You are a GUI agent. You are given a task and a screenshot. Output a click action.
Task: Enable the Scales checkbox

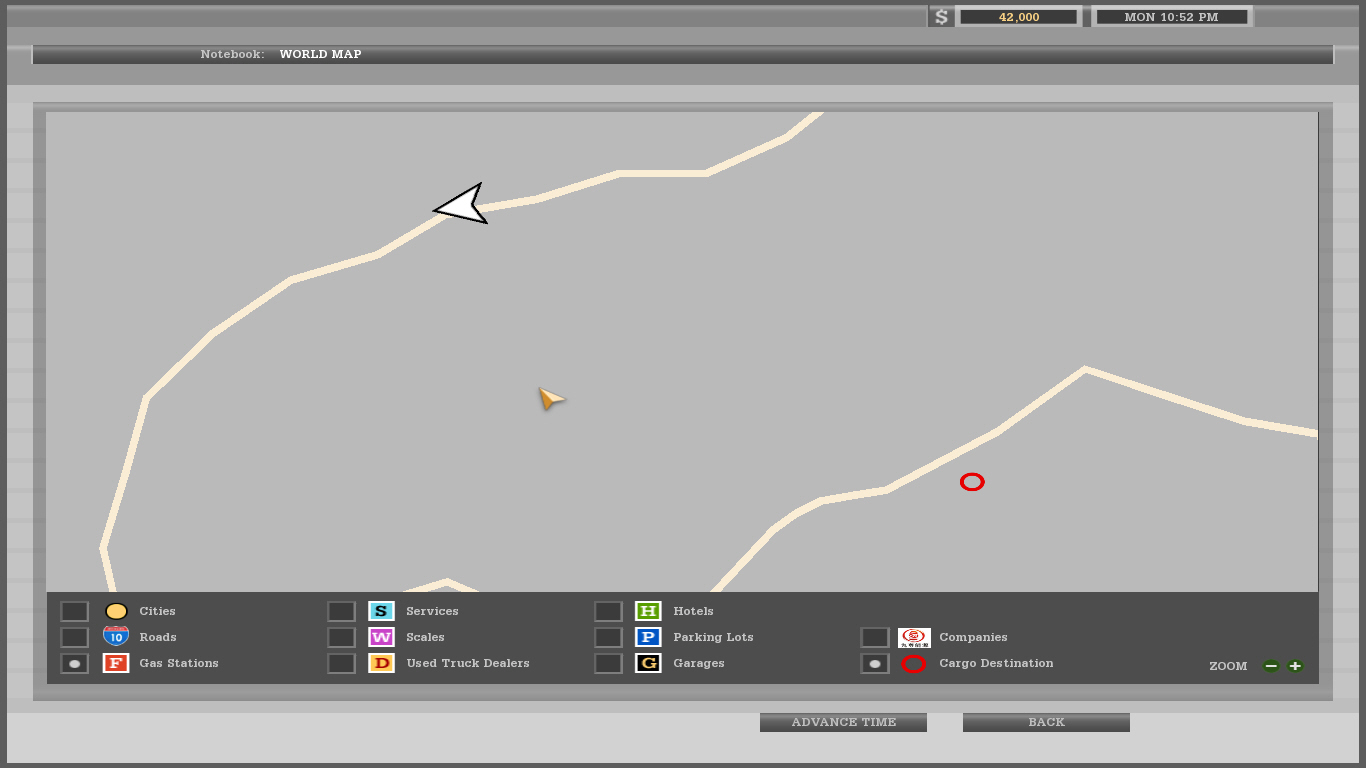click(x=341, y=637)
